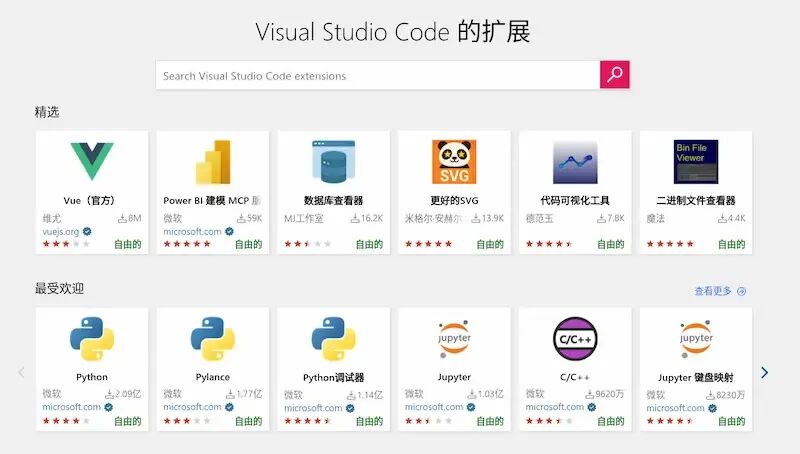
Task: Focus the Search Visual Studio Code extensions field
Action: pyautogui.click(x=378, y=75)
